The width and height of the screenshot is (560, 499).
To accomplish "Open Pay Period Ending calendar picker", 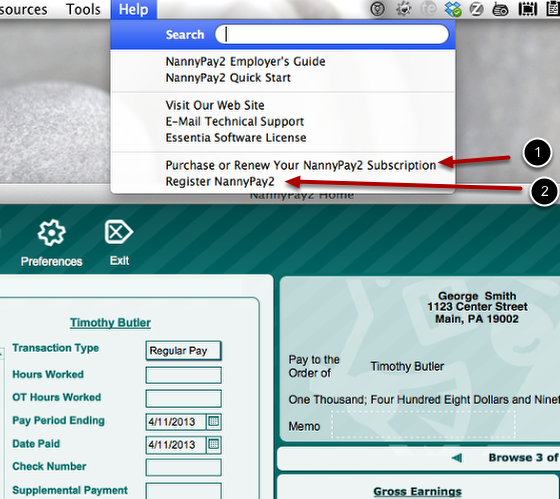I will (214, 421).
